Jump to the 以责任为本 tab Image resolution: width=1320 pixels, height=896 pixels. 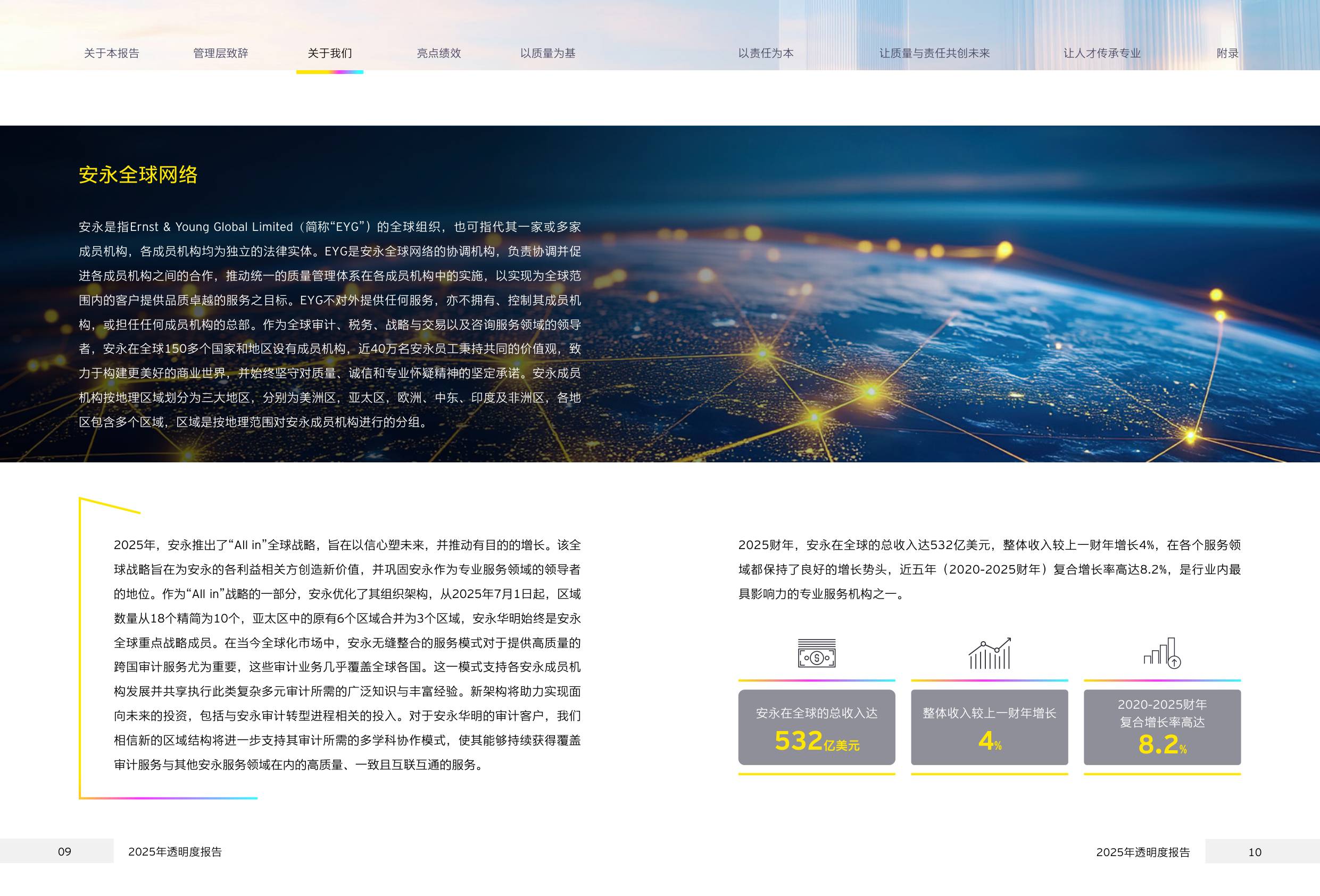(766, 53)
